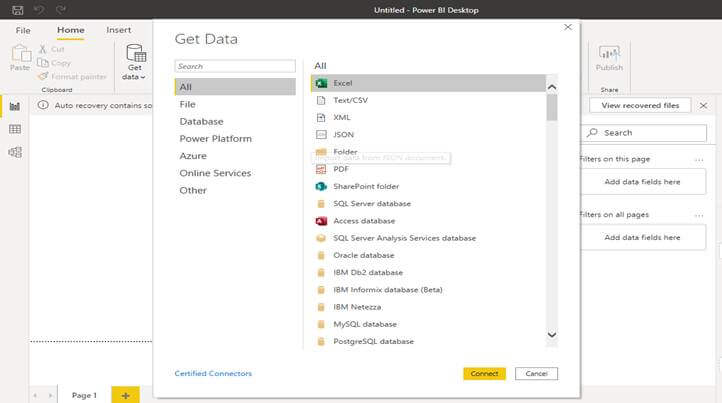Click the Format painter icon
Screen dimensions: 722x403
[43, 76]
